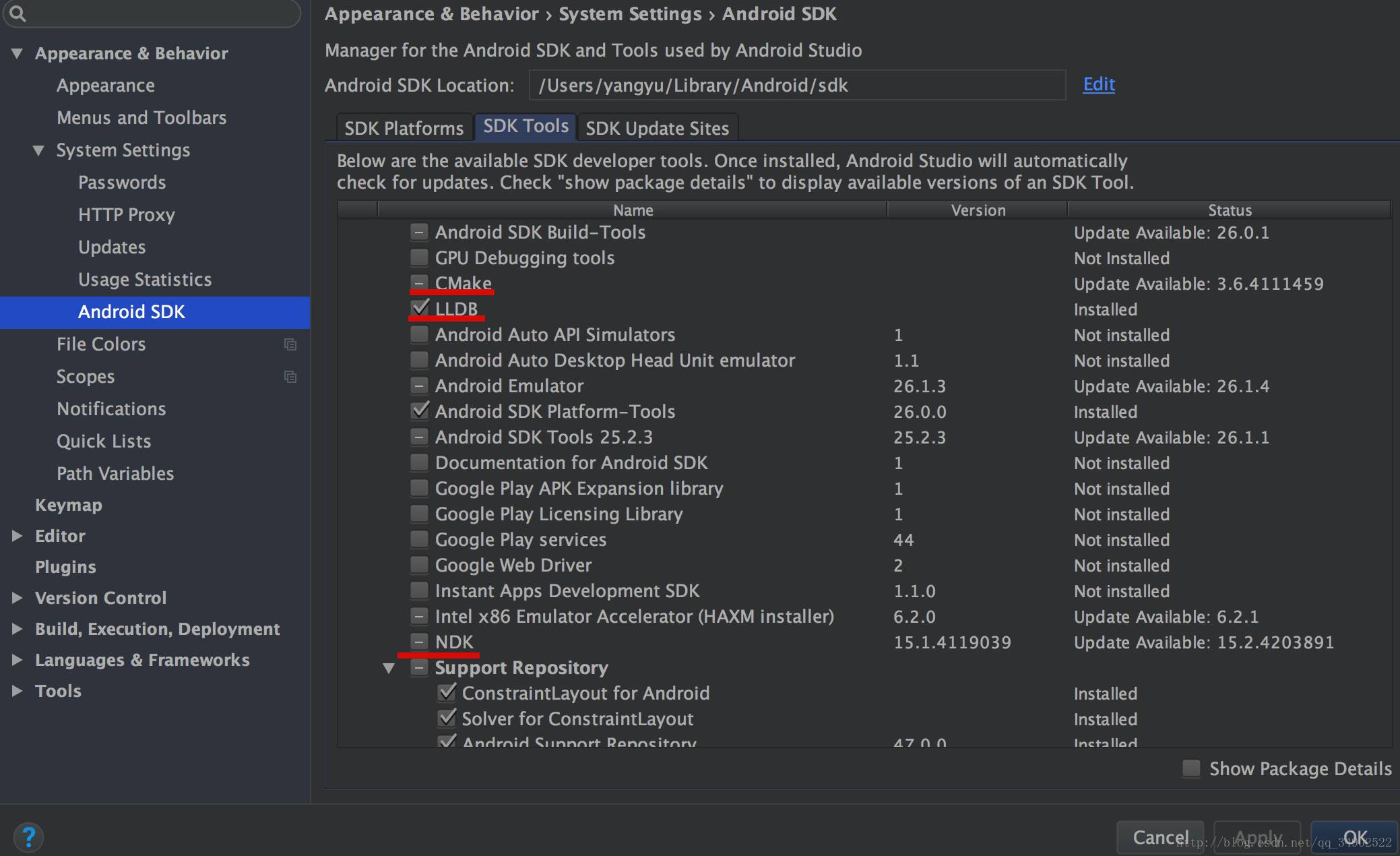Click the per-project icon beside File Colors
Viewport: 1400px width, 856px height.
(x=290, y=344)
